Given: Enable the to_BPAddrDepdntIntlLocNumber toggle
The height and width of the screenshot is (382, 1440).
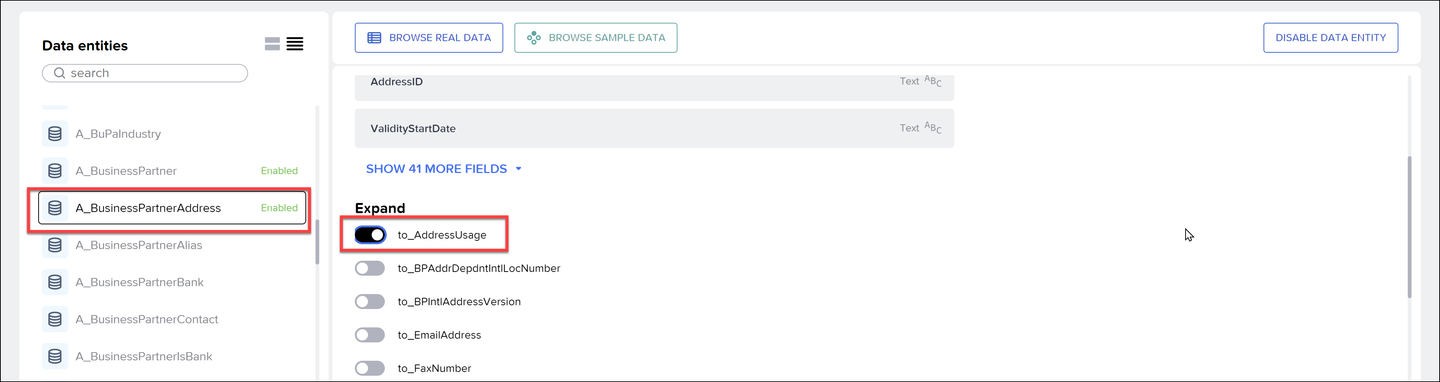Looking at the screenshot, I should click(x=370, y=268).
